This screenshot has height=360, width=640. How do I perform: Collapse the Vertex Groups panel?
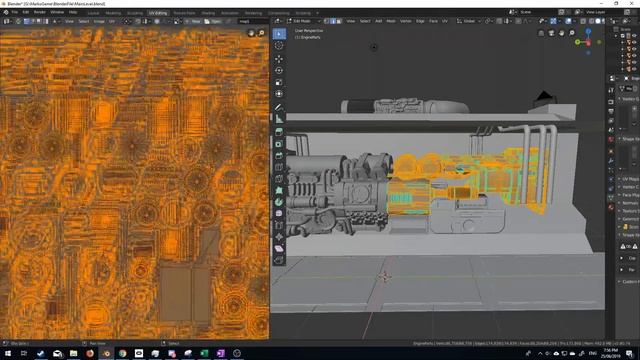(x=629, y=99)
